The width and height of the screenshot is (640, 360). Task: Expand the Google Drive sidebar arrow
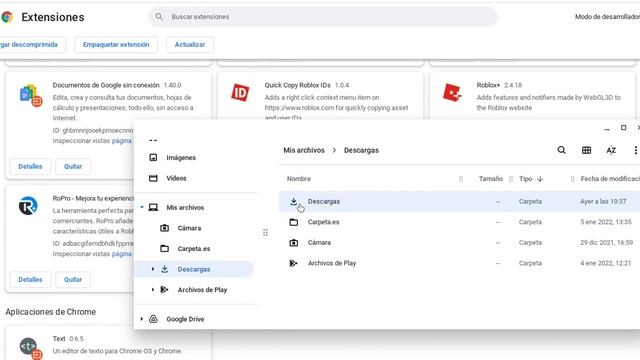tap(142, 319)
